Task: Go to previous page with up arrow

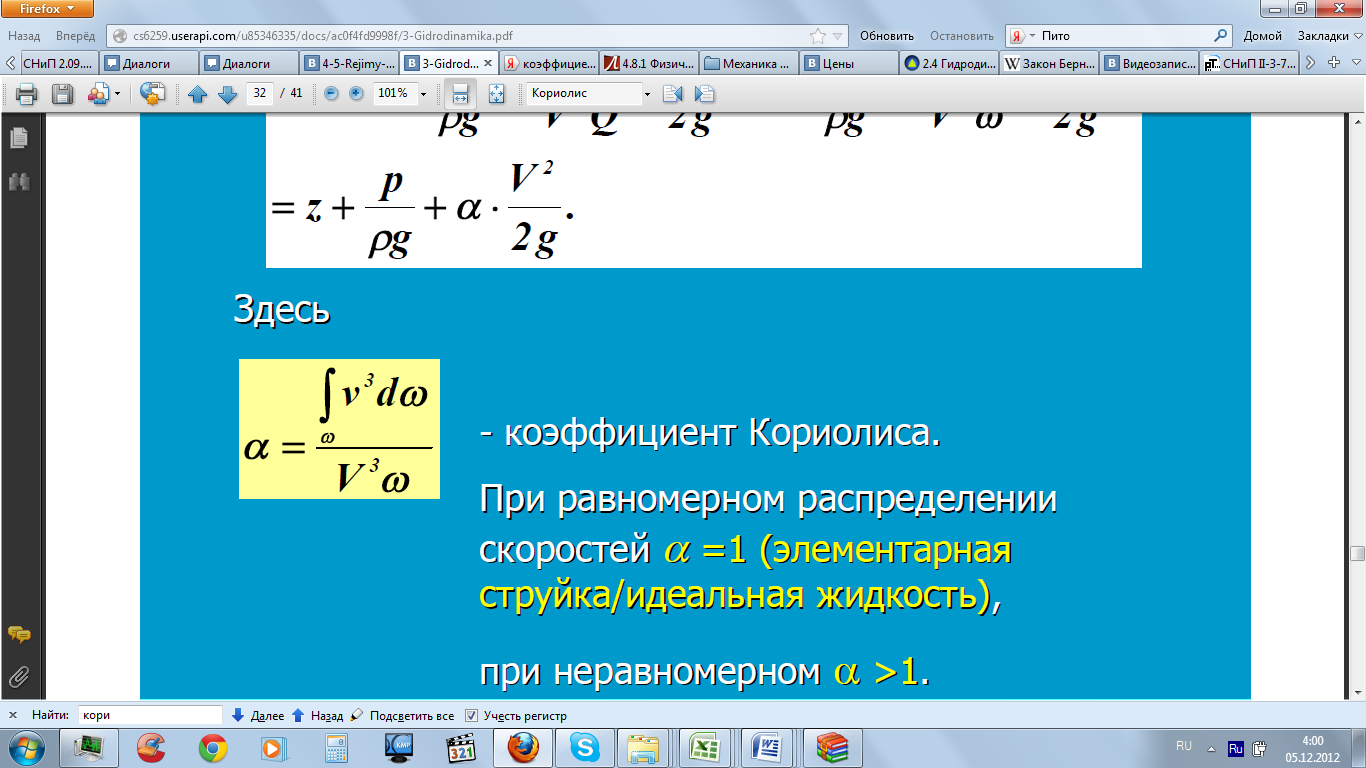Action: tap(198, 94)
